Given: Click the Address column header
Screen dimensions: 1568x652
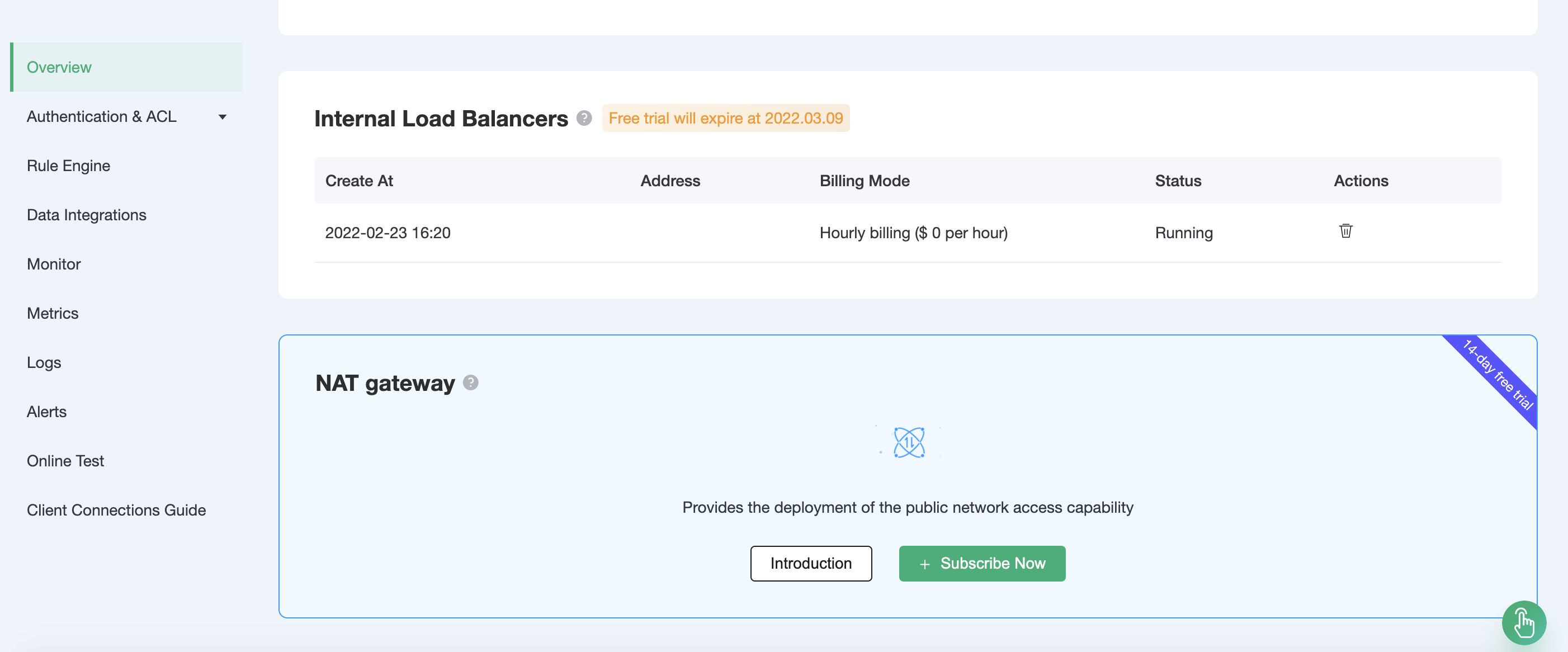Looking at the screenshot, I should [670, 181].
